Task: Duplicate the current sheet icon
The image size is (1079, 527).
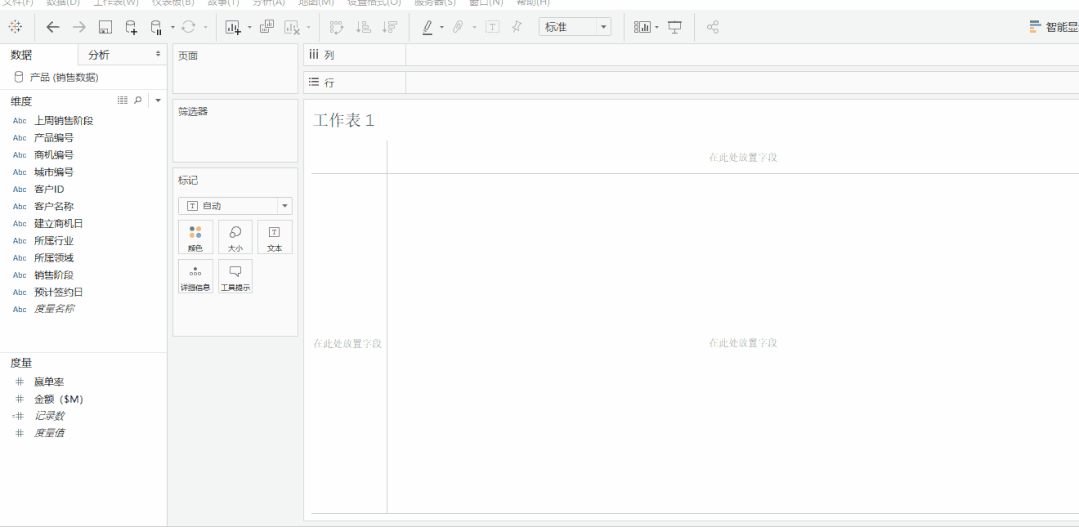Action: 267,28
